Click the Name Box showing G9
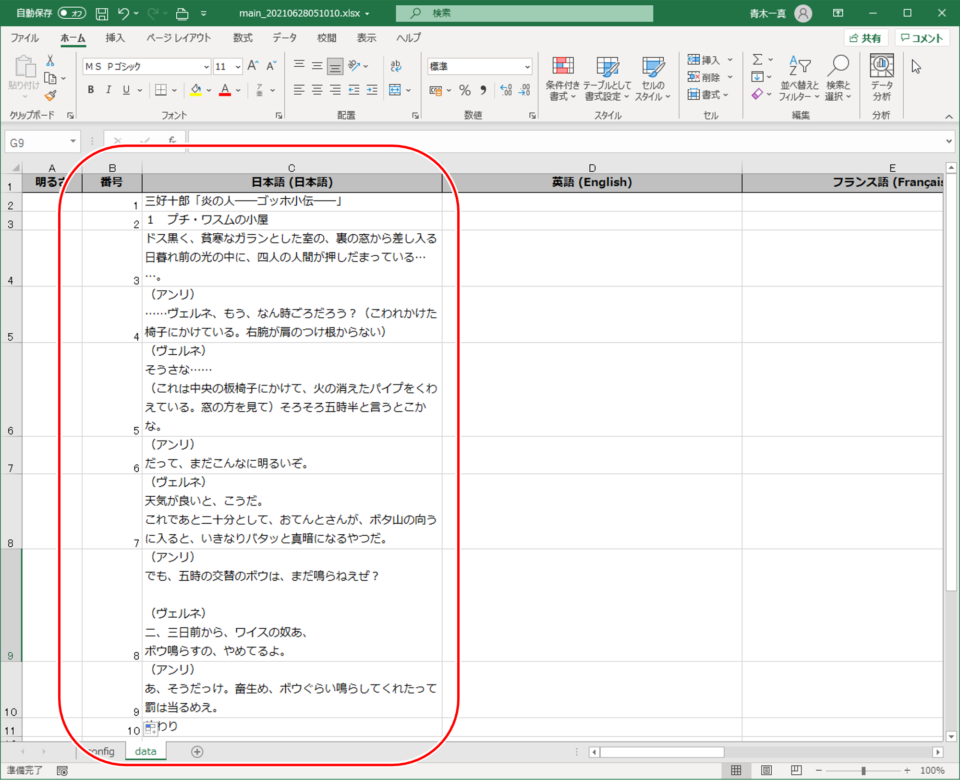This screenshot has height=780, width=960. pos(36,143)
